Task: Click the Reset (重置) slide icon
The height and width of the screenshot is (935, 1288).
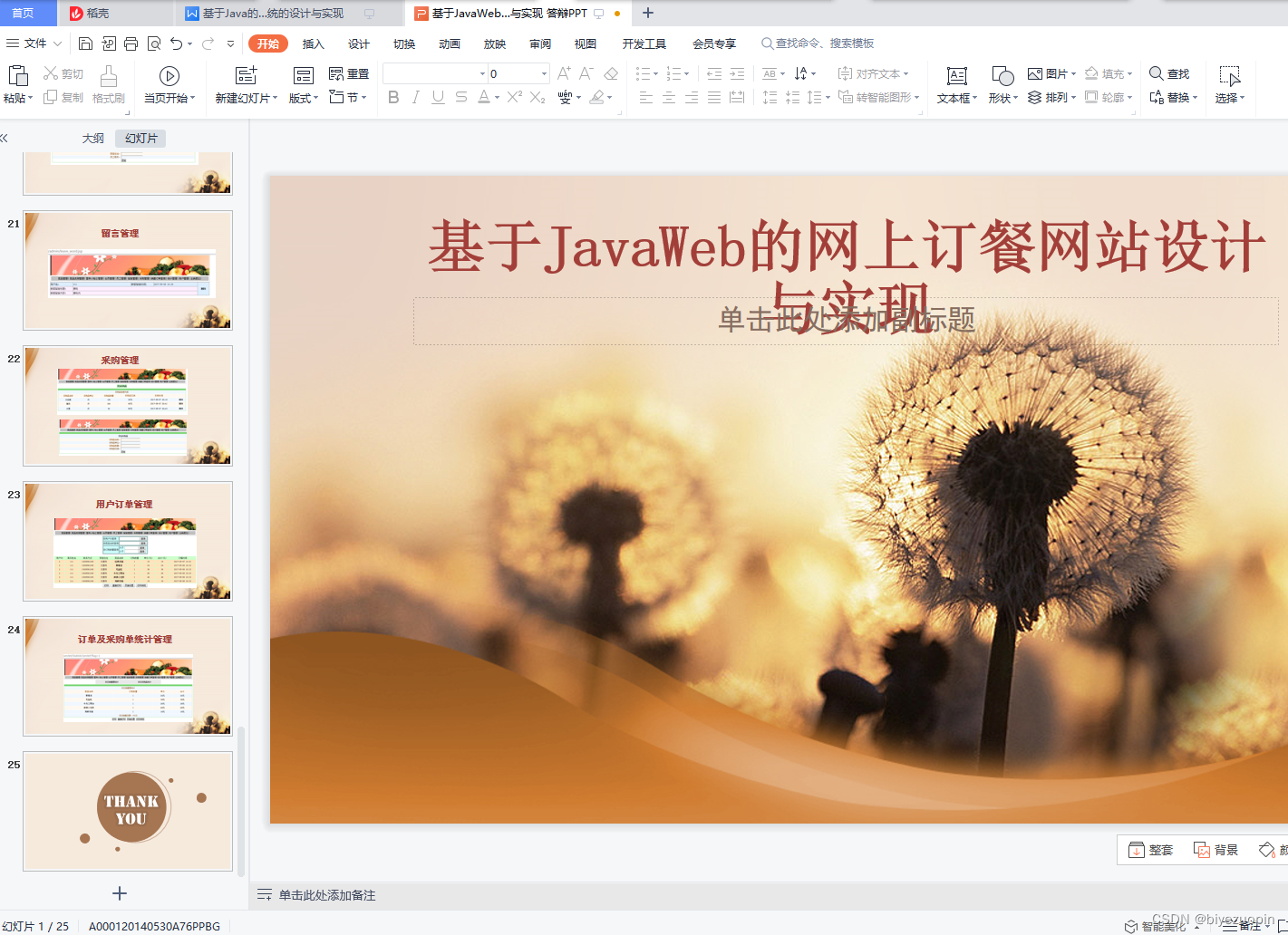Action: click(336, 73)
